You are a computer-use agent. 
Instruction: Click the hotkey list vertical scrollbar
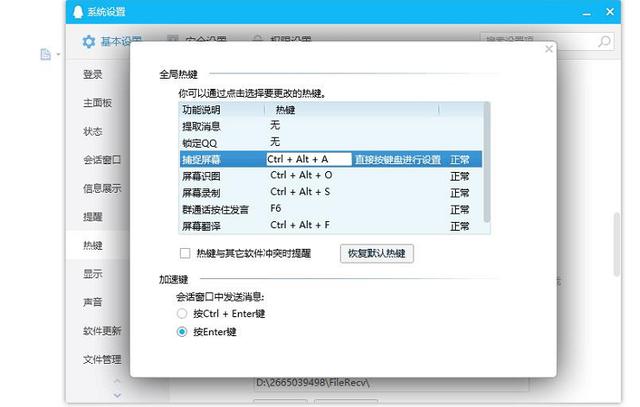pyautogui.click(x=486, y=160)
